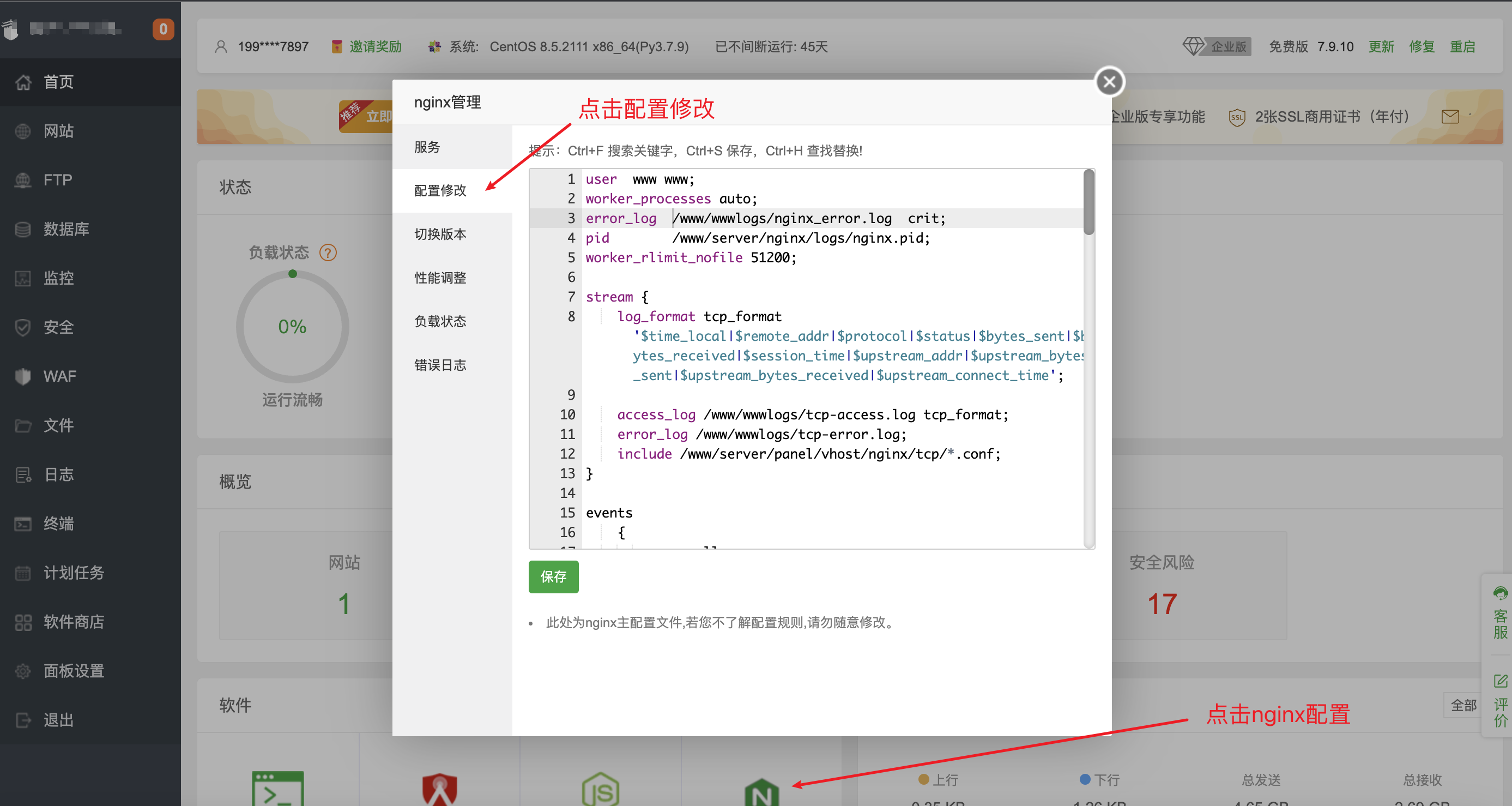Select the 性能调整 tab
This screenshot has width=1512, height=806.
click(x=440, y=278)
